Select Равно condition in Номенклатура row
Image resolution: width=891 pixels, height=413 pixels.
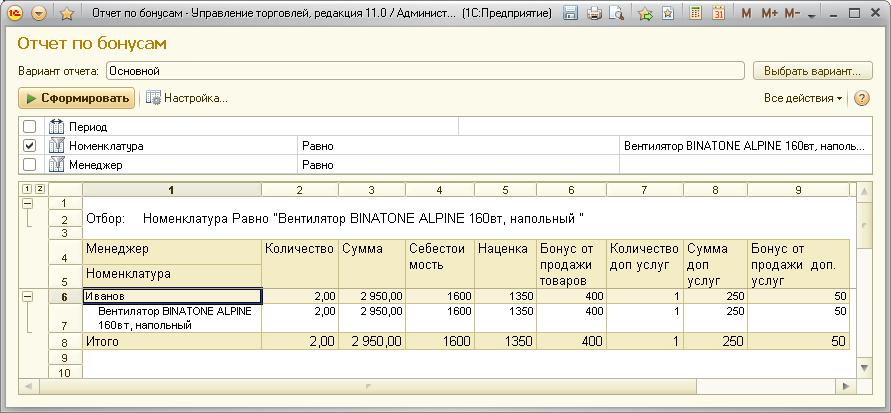tap(458, 146)
